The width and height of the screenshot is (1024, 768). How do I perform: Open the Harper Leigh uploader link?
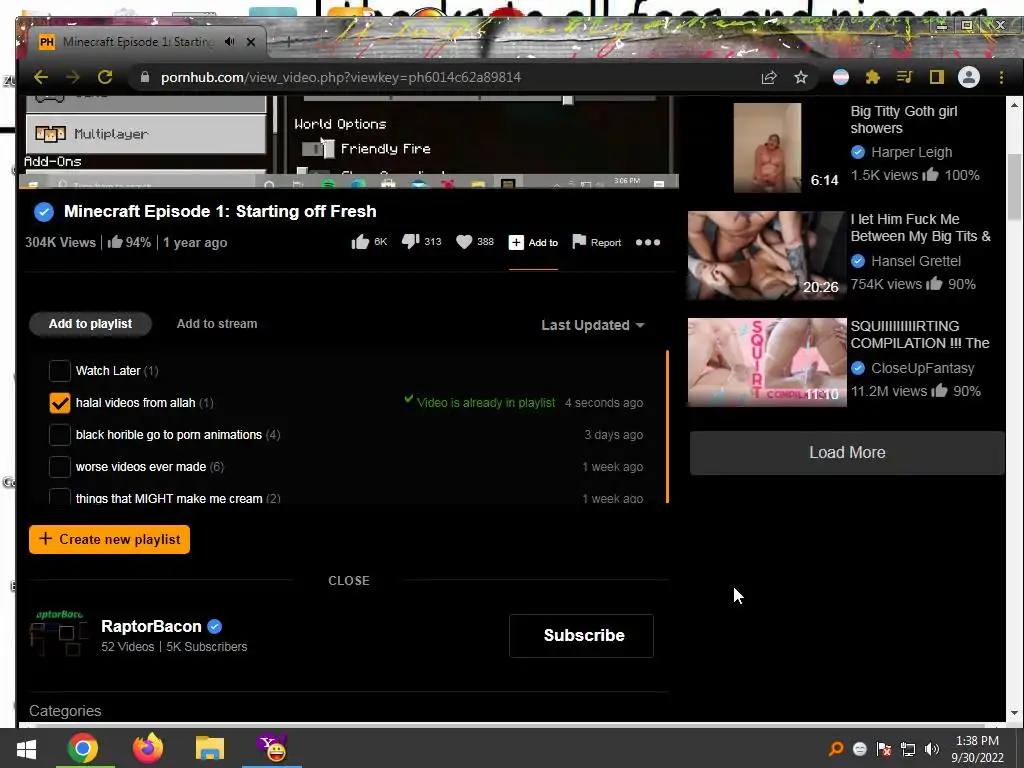click(912, 152)
